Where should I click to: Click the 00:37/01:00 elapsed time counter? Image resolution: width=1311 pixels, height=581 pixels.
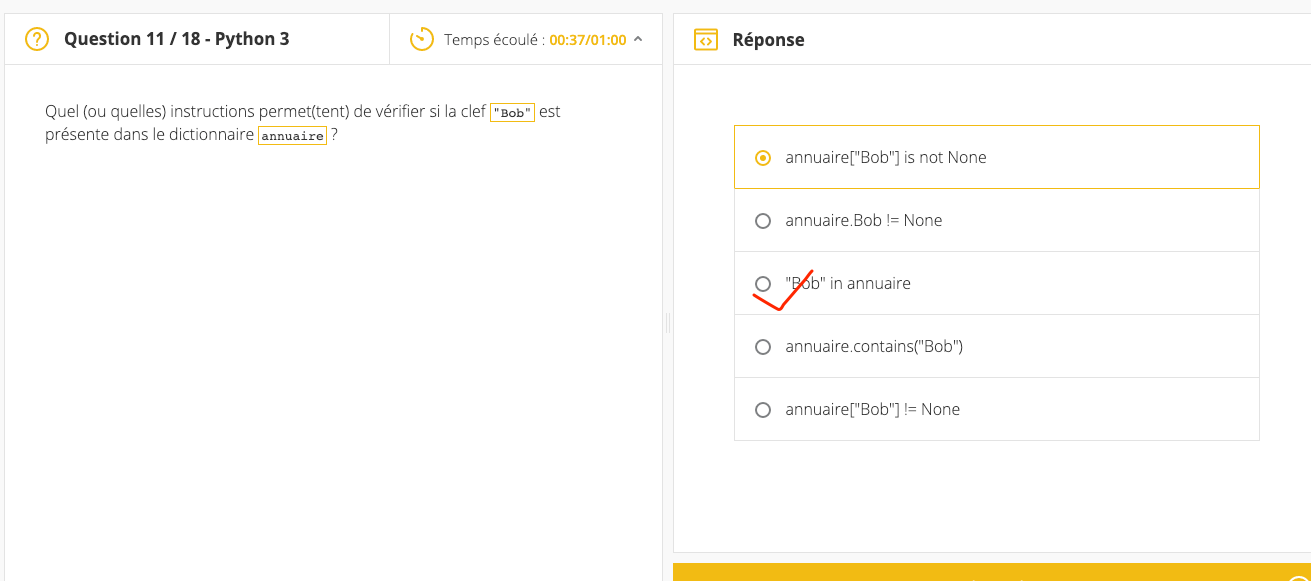[x=588, y=40]
